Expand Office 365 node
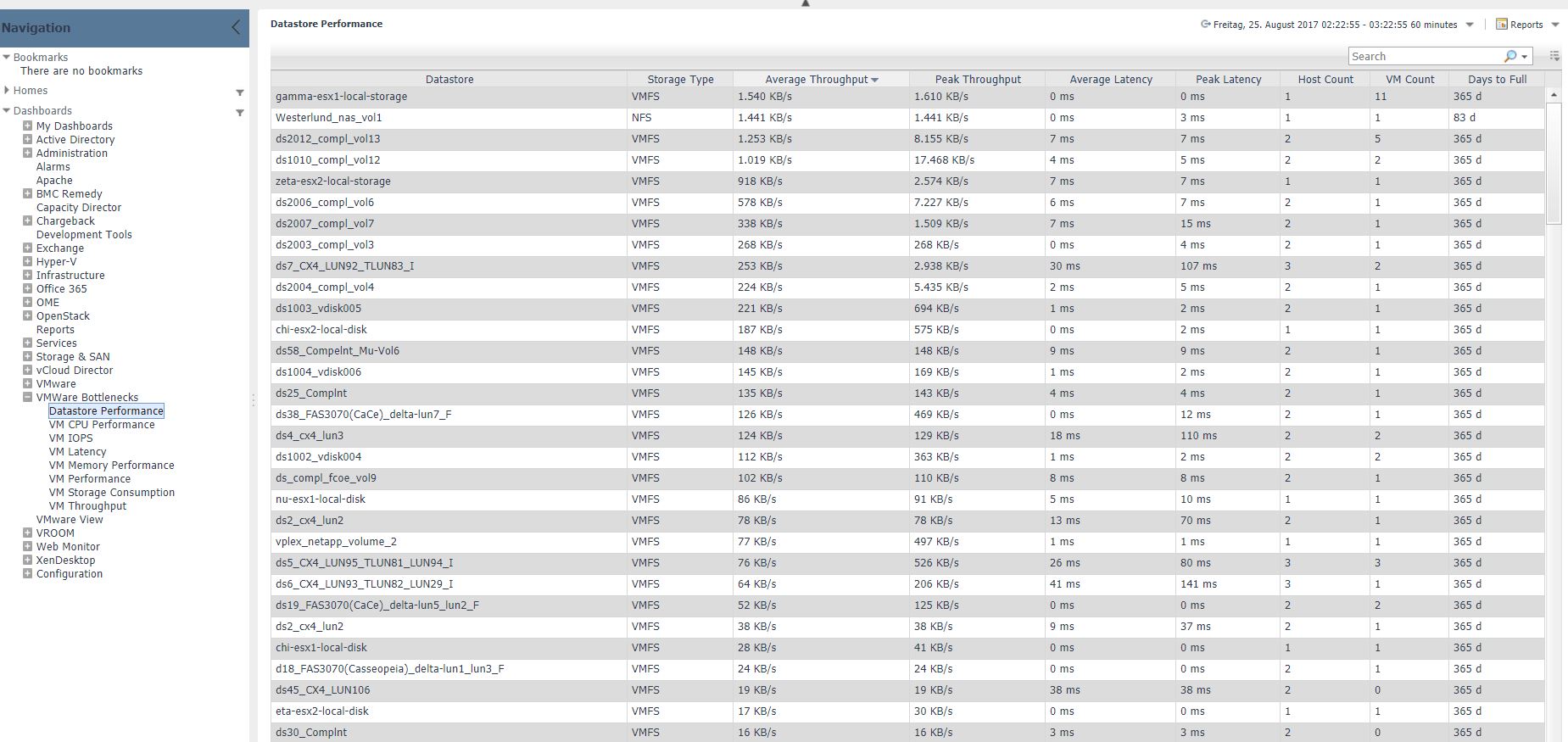Viewport: 1568px width, 742px height. tap(27, 288)
